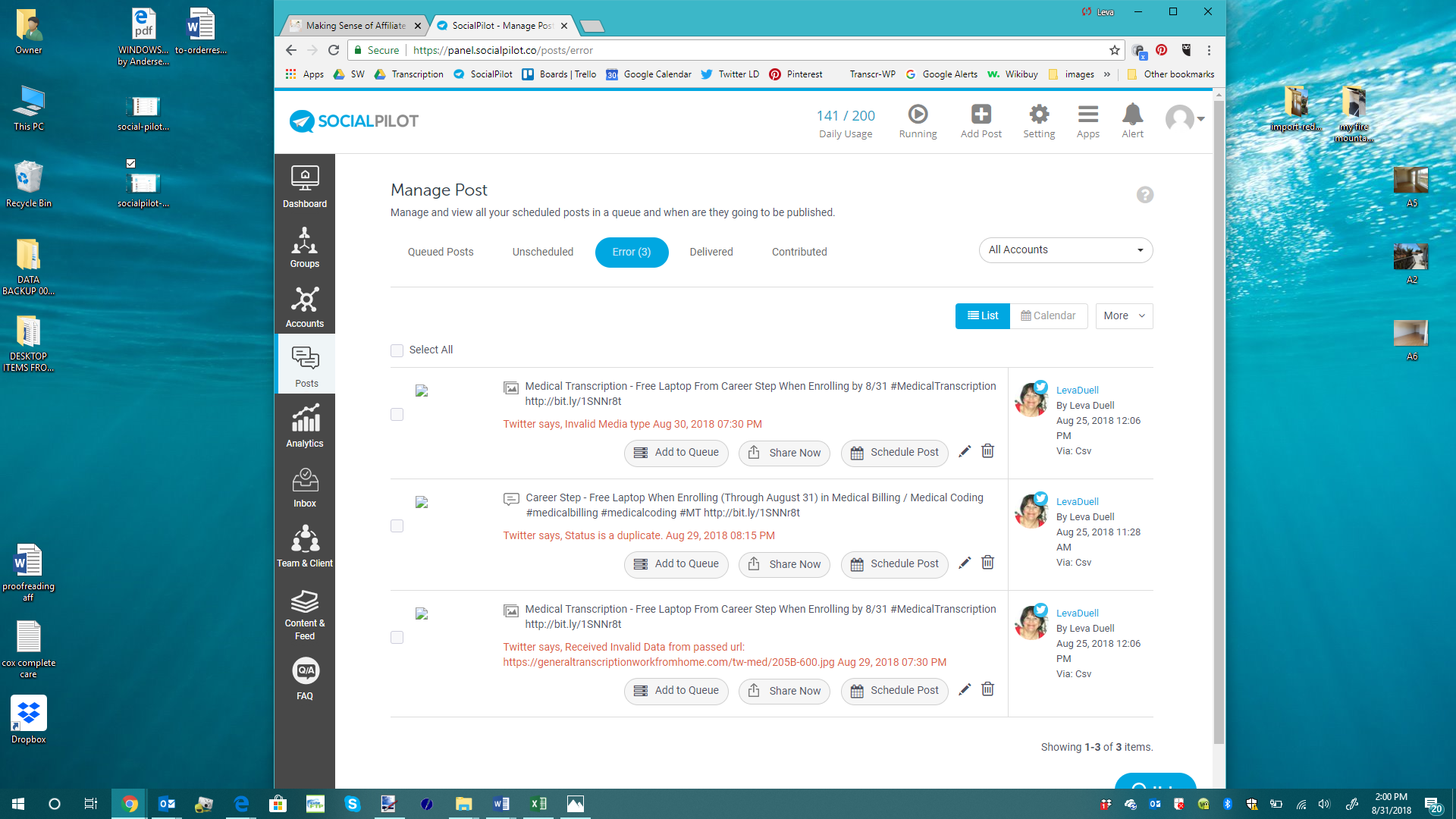Viewport: 1456px width, 819px height.
Task: Expand the All Accounts dropdown
Action: click(1065, 250)
